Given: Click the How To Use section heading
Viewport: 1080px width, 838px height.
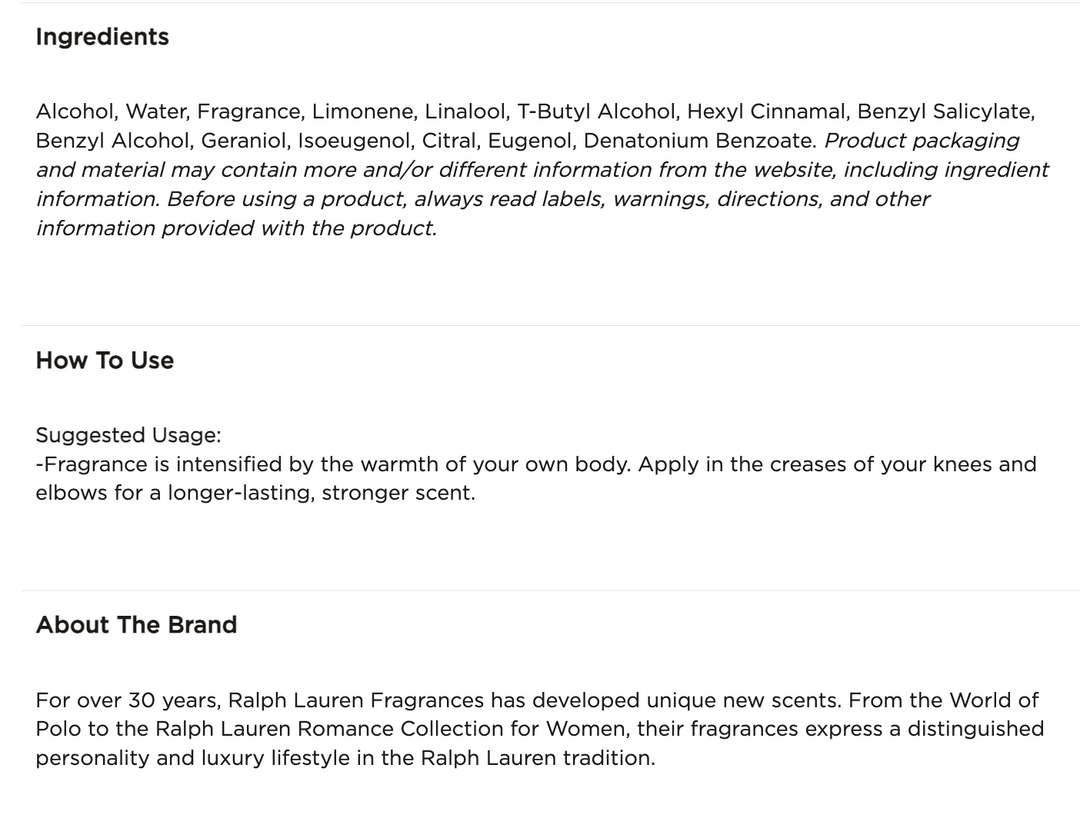Looking at the screenshot, I should click(x=104, y=361).
